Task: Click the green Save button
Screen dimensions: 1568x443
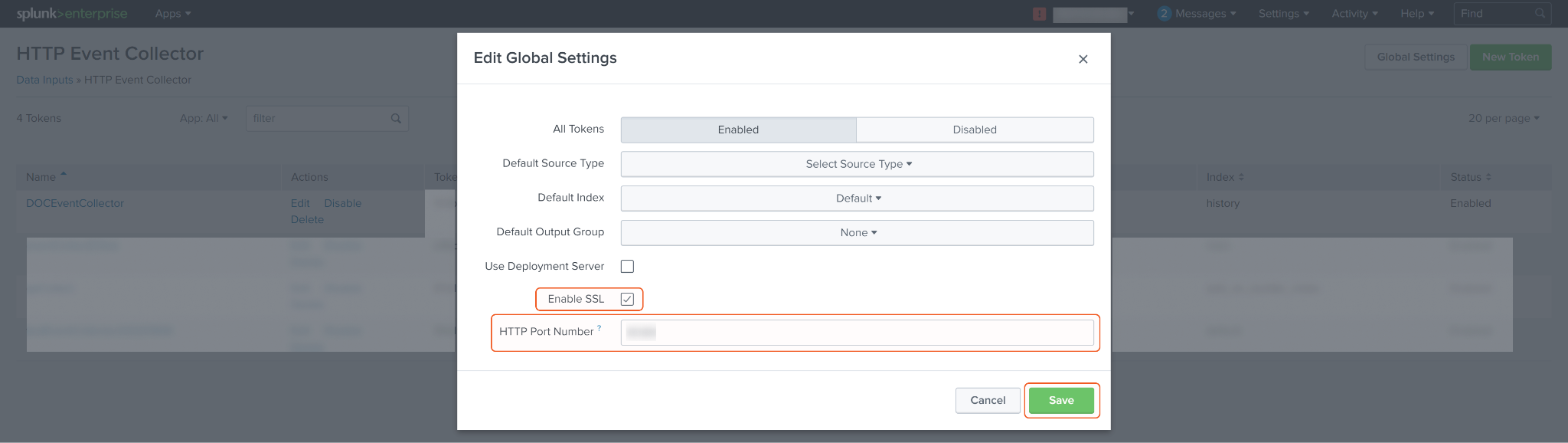Action: pyautogui.click(x=1060, y=400)
